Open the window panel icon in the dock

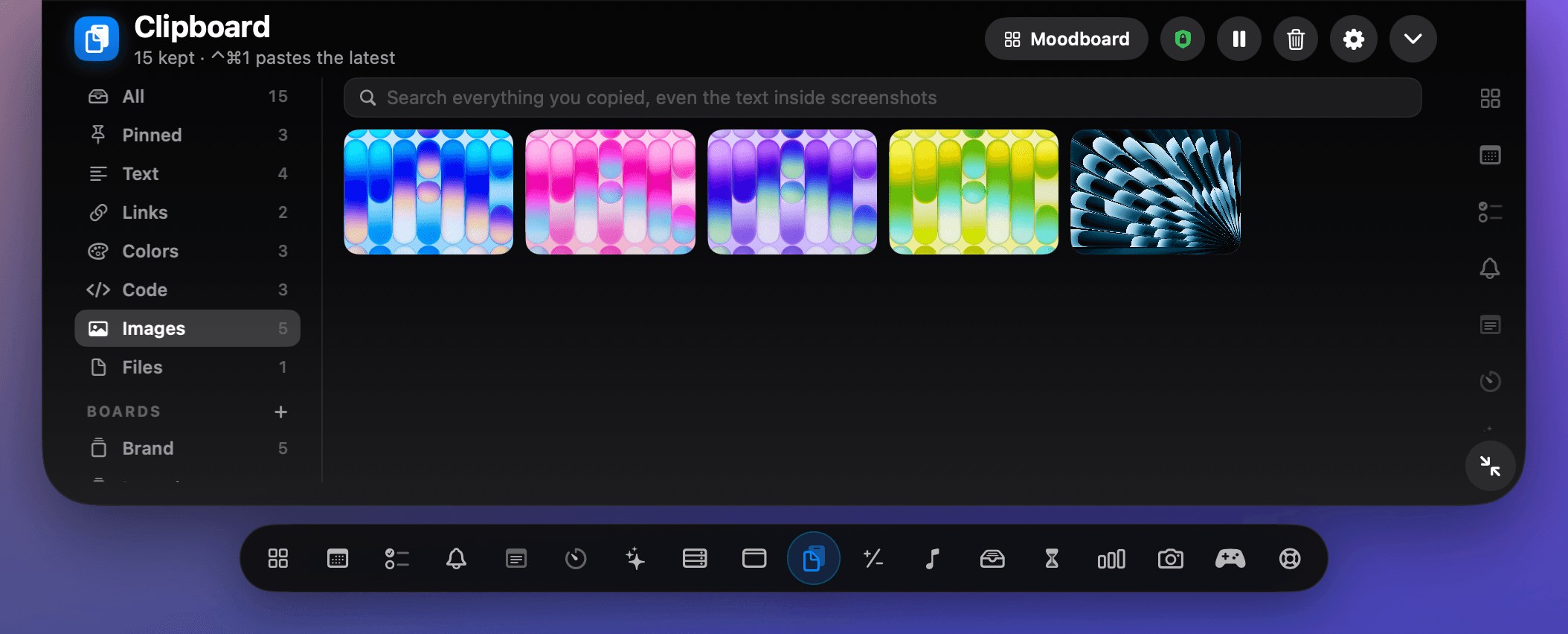pyautogui.click(x=754, y=559)
